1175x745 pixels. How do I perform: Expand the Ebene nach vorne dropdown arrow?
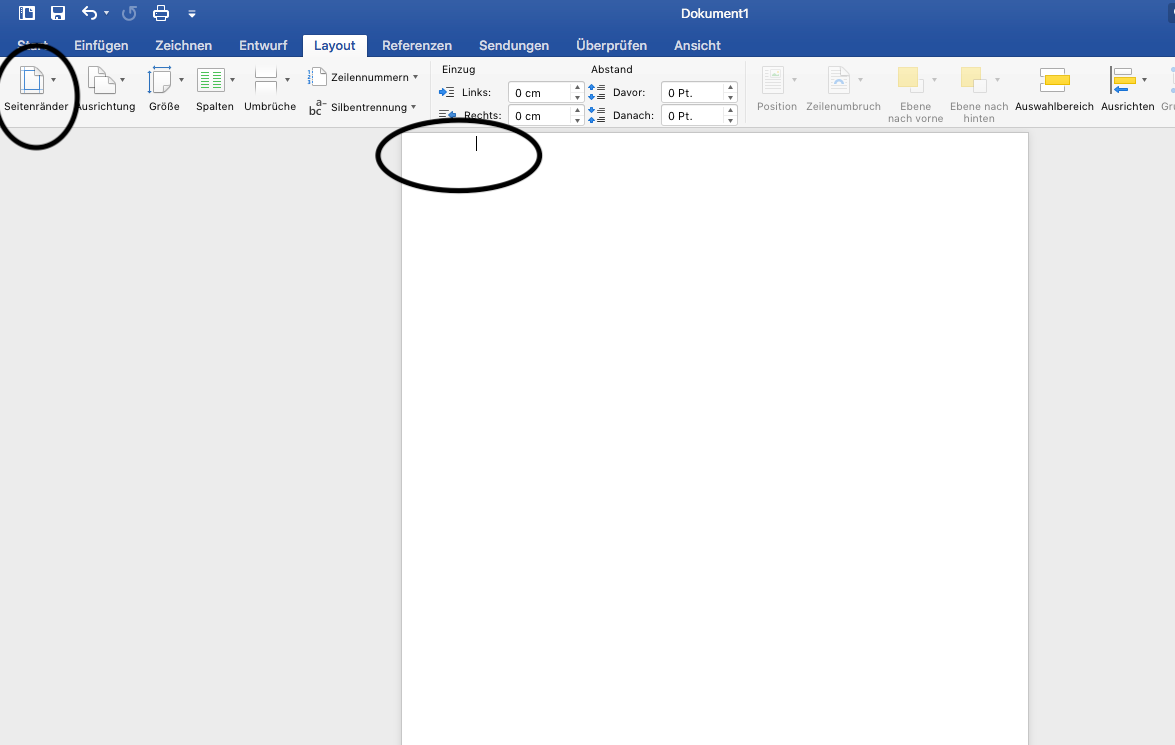coord(934,80)
